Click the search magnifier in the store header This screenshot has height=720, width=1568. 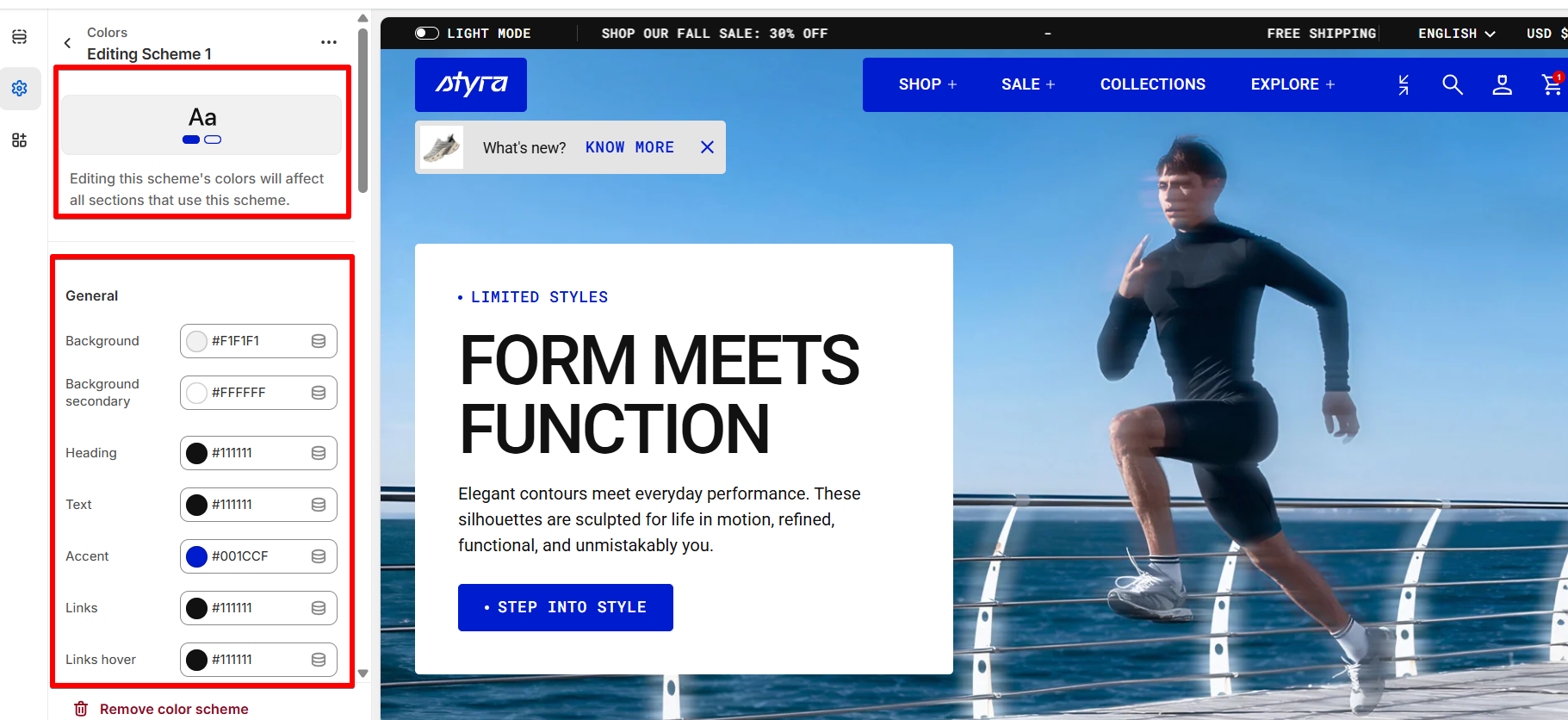coord(1453,84)
